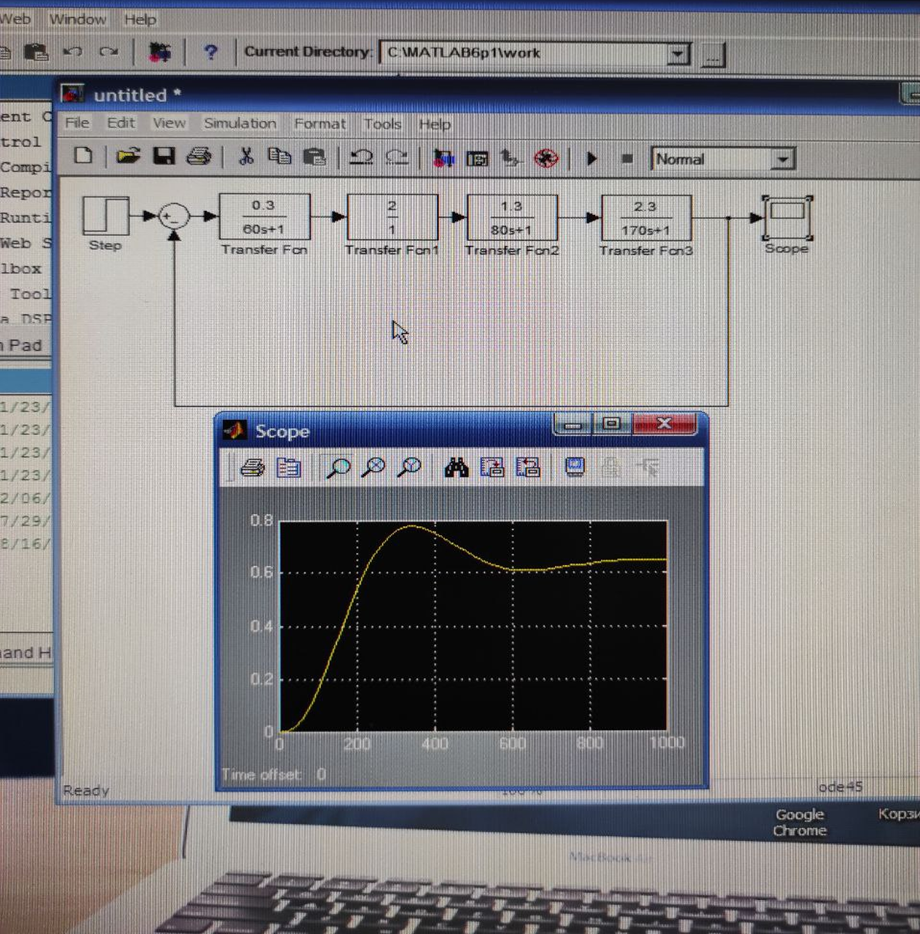The image size is (920, 934).
Task: Toggle model browser icon in Simulink toolbar
Action: click(477, 158)
